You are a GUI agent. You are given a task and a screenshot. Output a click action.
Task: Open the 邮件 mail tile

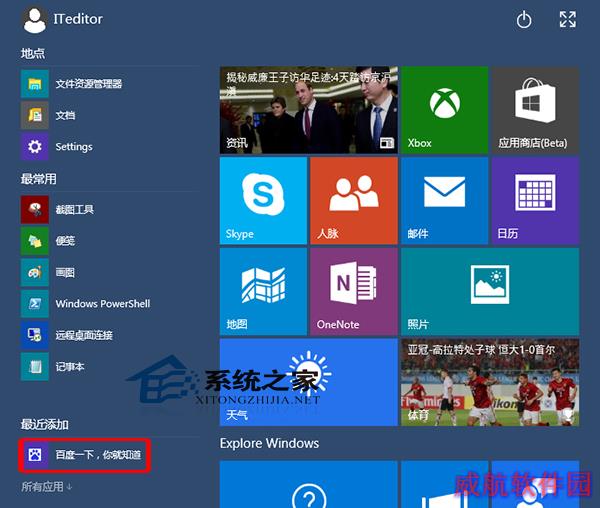[x=444, y=200]
